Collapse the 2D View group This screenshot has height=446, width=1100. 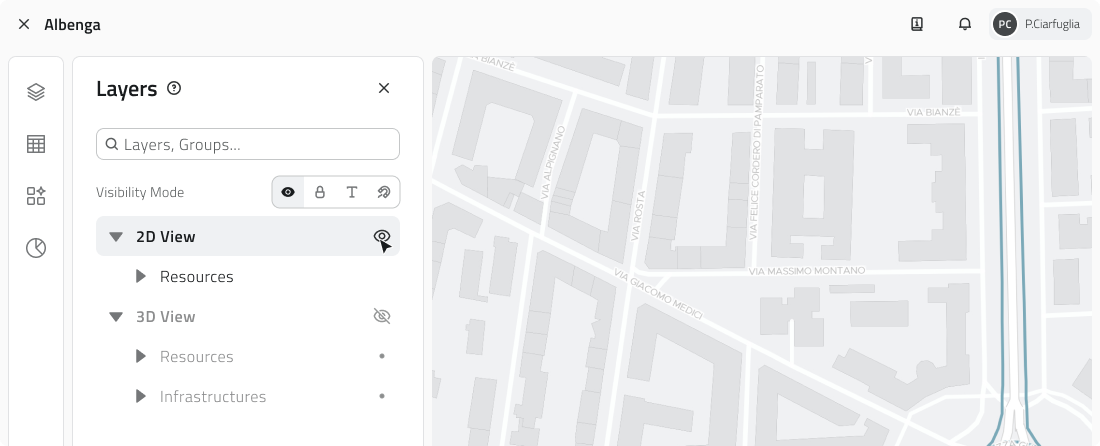(x=116, y=237)
